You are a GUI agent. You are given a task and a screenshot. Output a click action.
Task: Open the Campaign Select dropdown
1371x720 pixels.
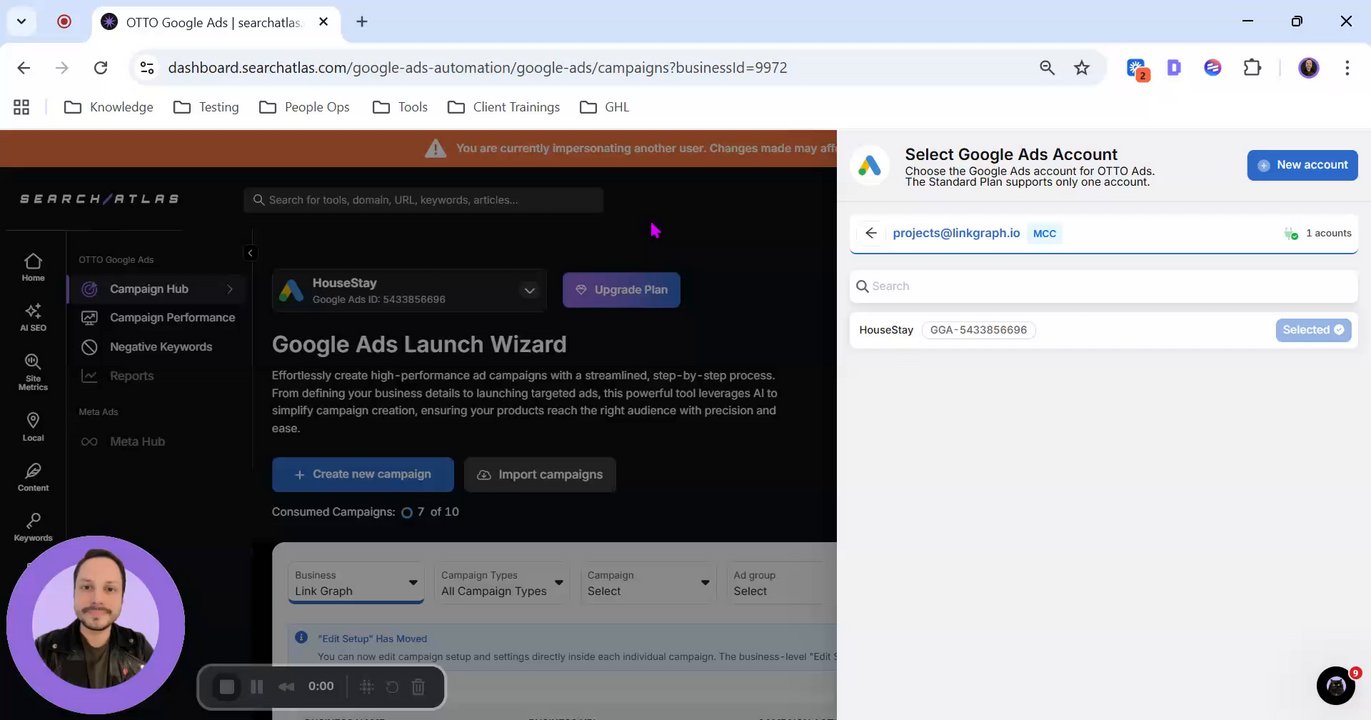click(648, 583)
